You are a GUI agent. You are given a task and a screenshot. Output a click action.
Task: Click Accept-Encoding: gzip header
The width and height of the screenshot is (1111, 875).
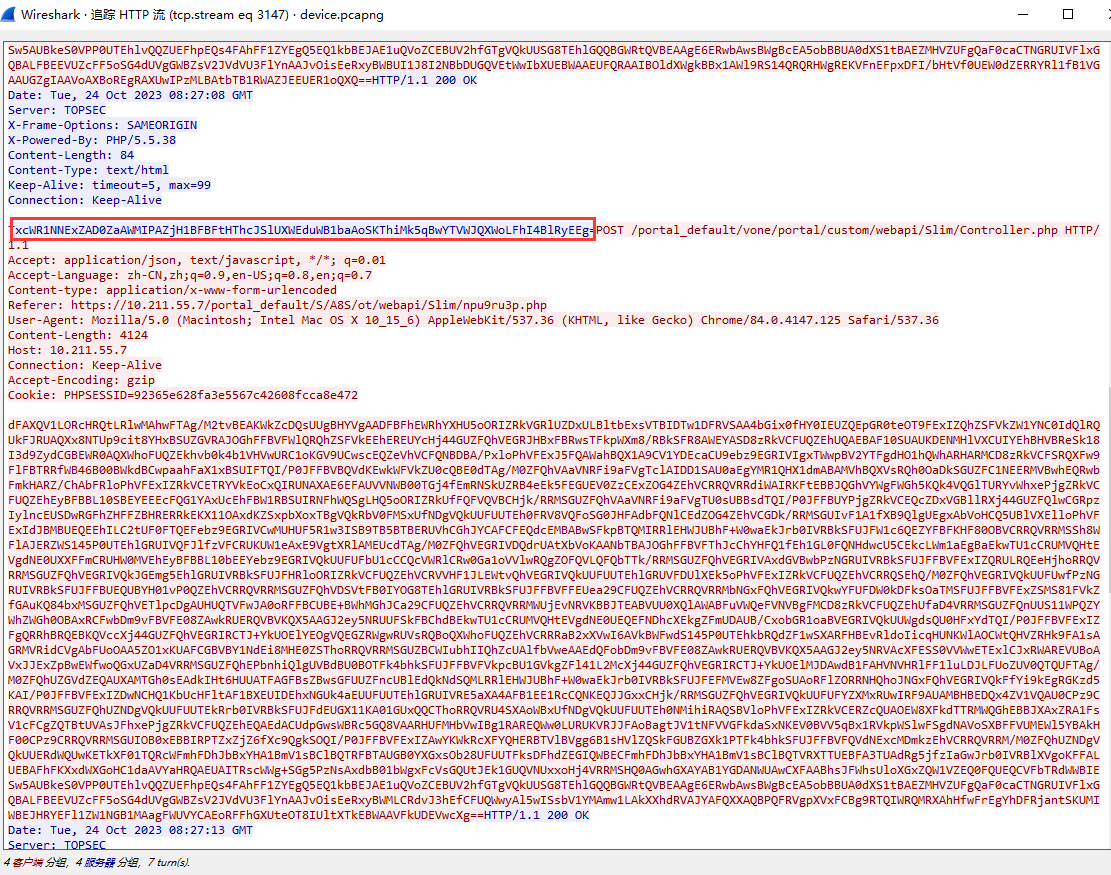(81, 380)
